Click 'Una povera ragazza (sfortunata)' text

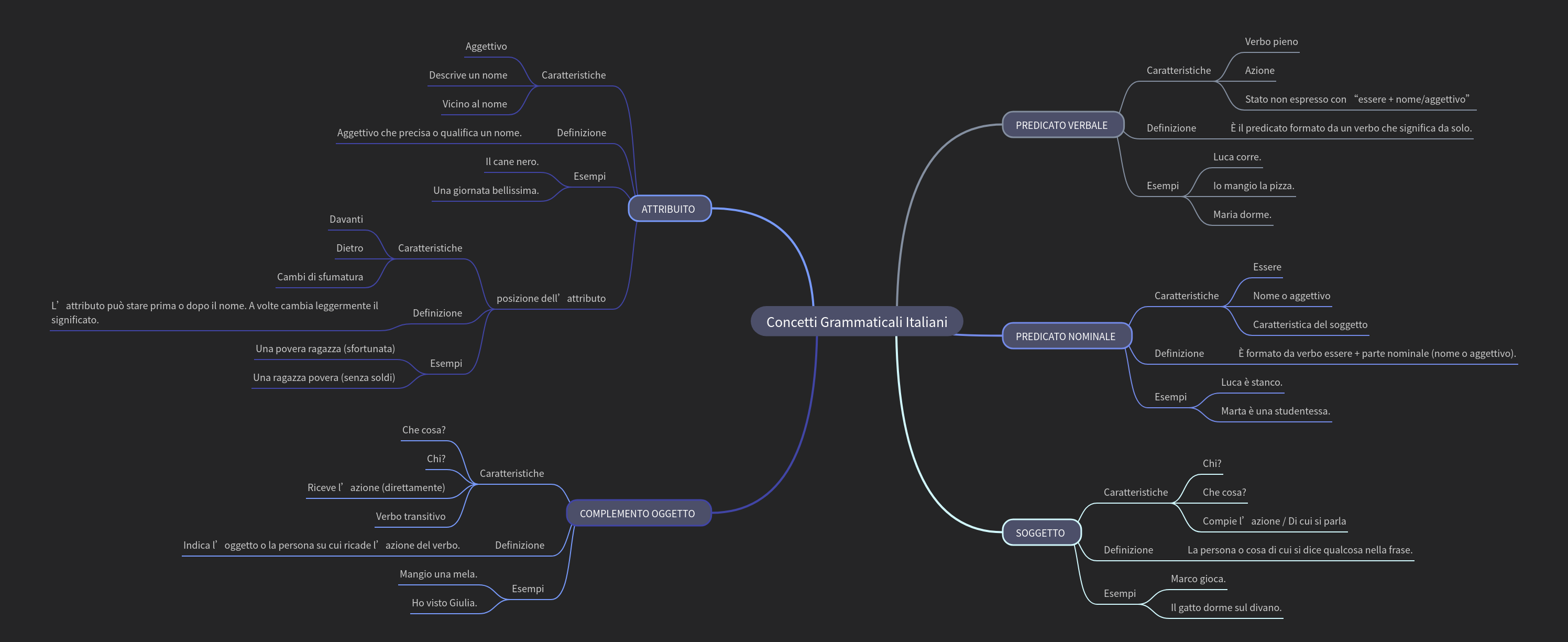point(325,349)
